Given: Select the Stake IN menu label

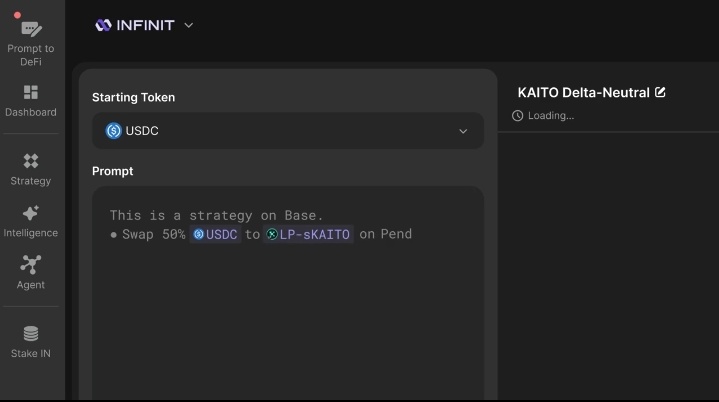Looking at the screenshot, I should [31, 353].
